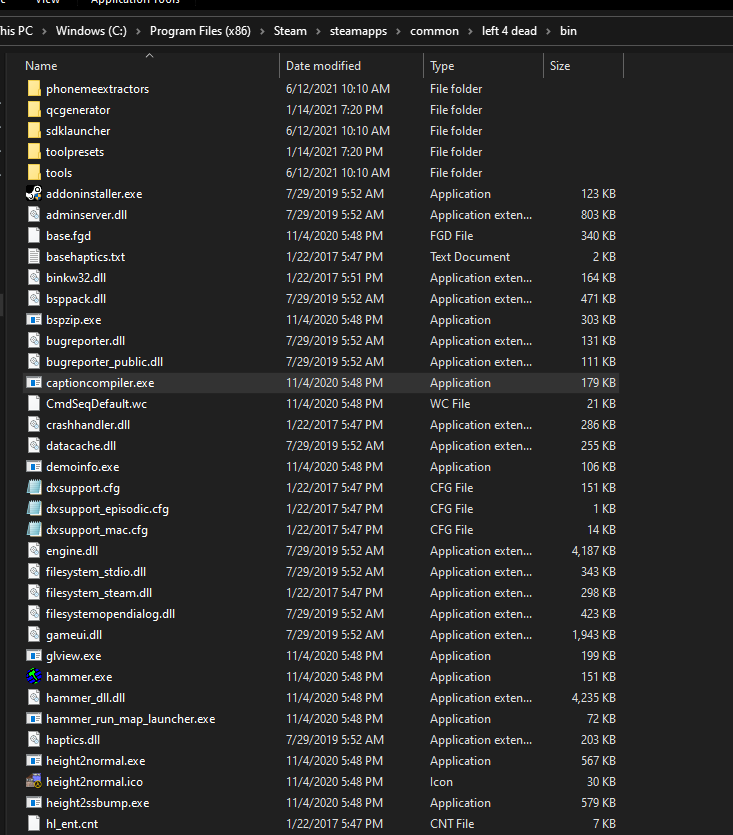This screenshot has width=733, height=835.
Task: Select filesystem_steam.dll file name
Action: (99, 593)
